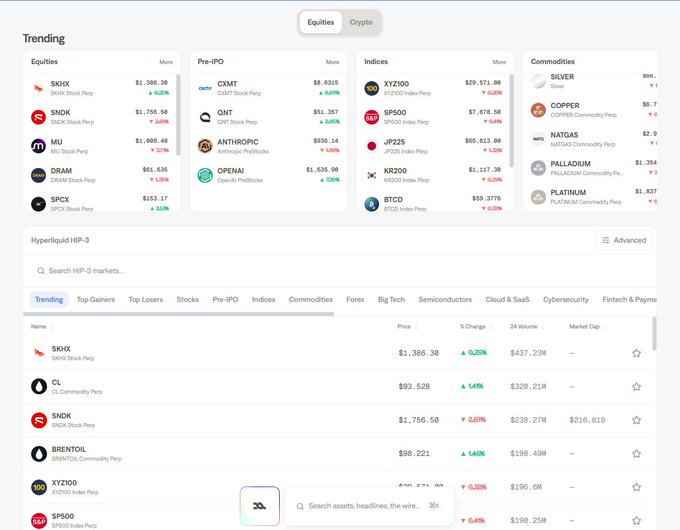Click the SNDK red logo in Equities card

tap(39, 117)
